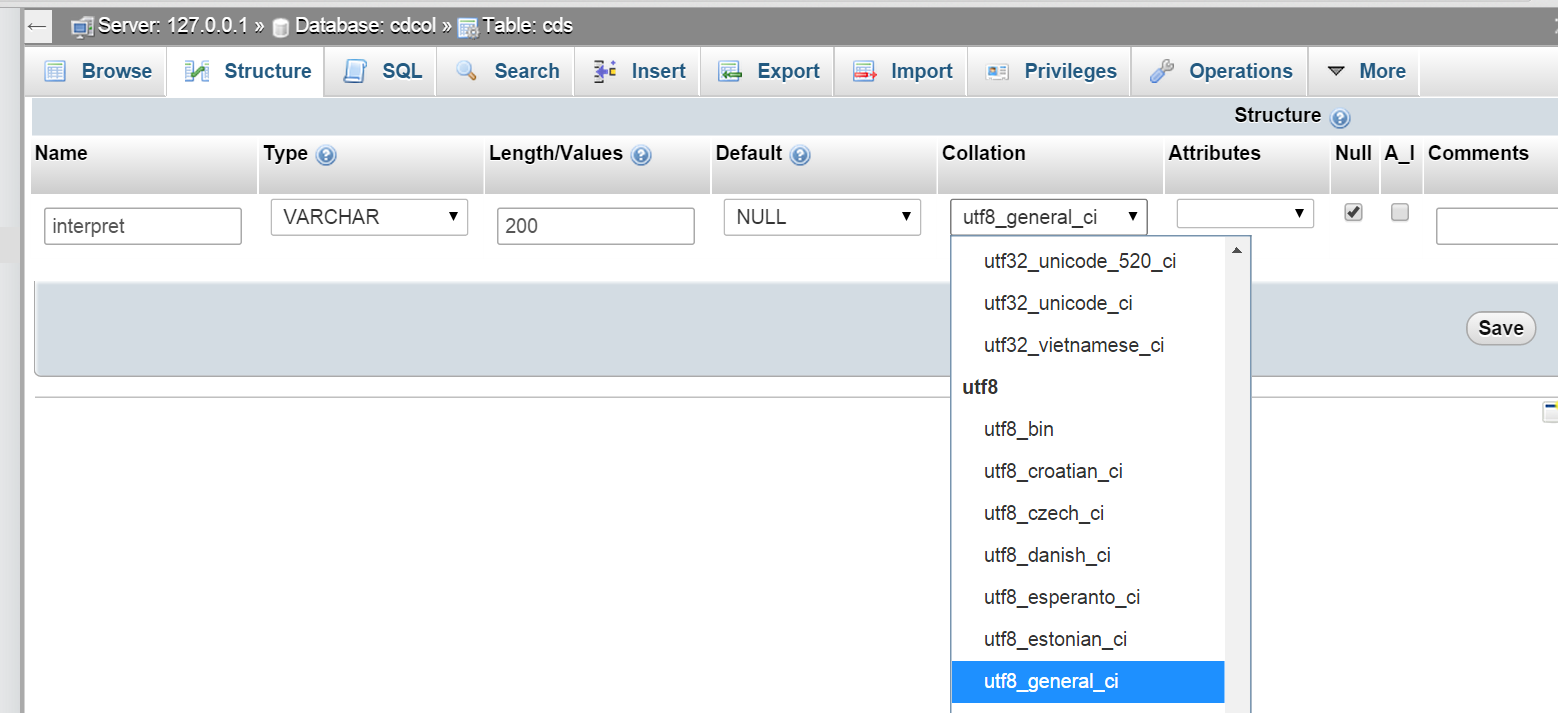Toggle the Null checkbox
Viewport: 1558px width, 713px height.
(x=1353, y=212)
